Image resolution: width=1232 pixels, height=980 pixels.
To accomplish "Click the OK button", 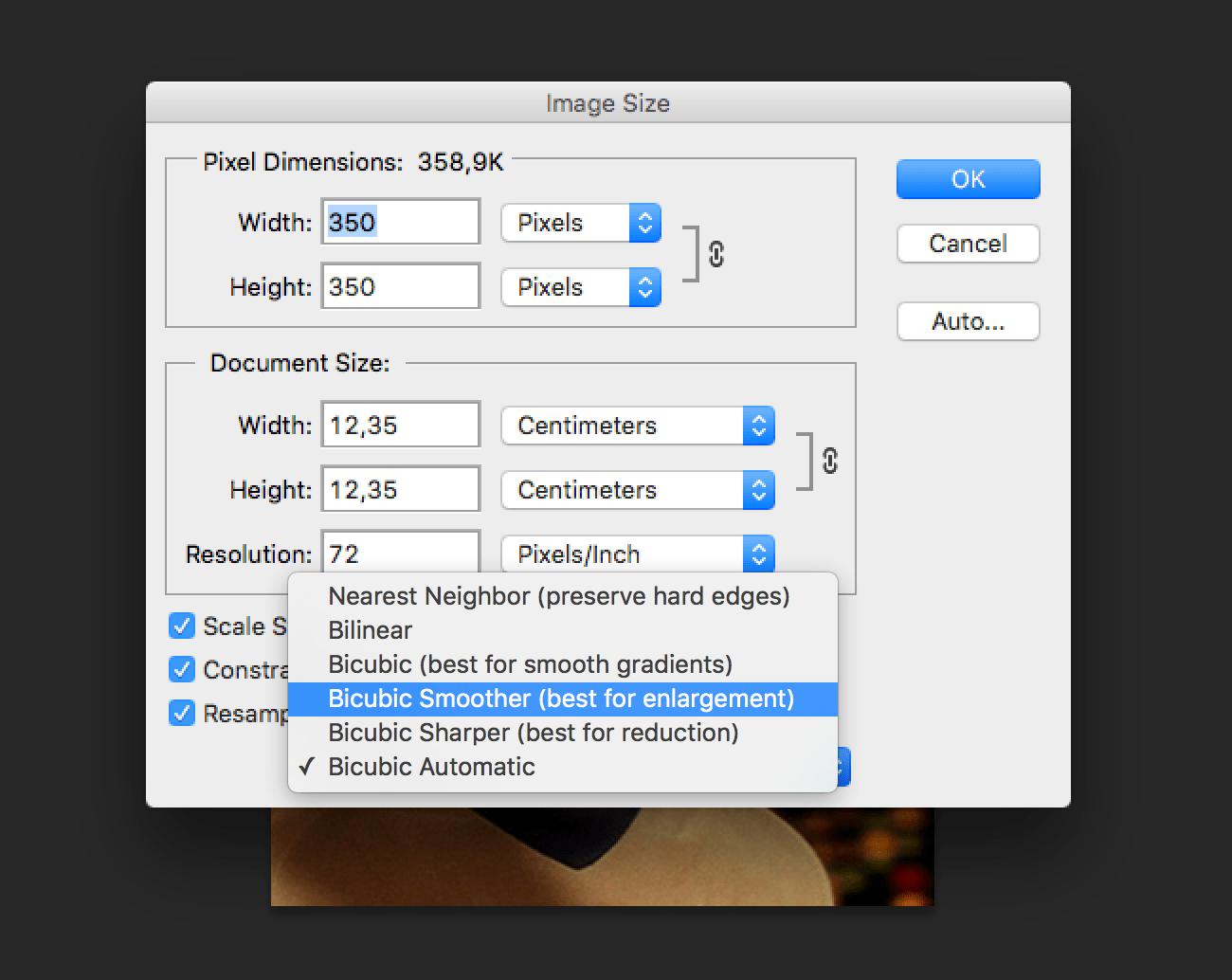I will tap(968, 179).
